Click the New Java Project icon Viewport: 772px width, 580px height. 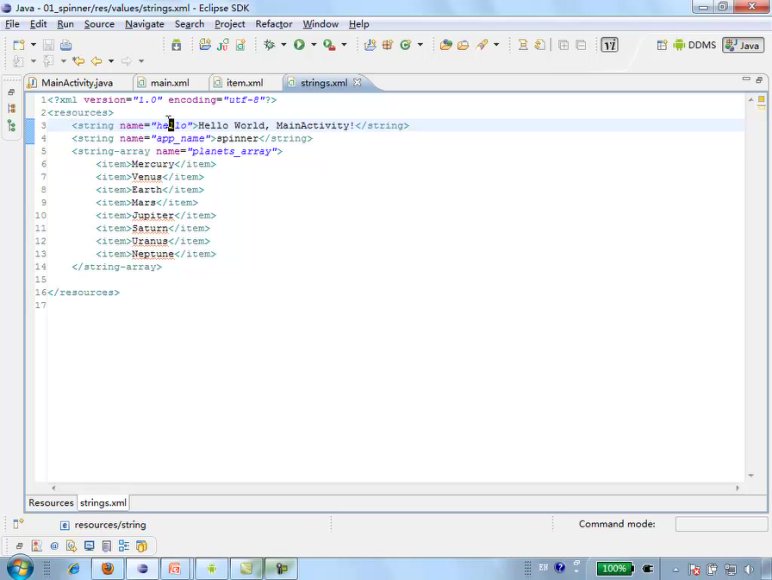point(370,45)
